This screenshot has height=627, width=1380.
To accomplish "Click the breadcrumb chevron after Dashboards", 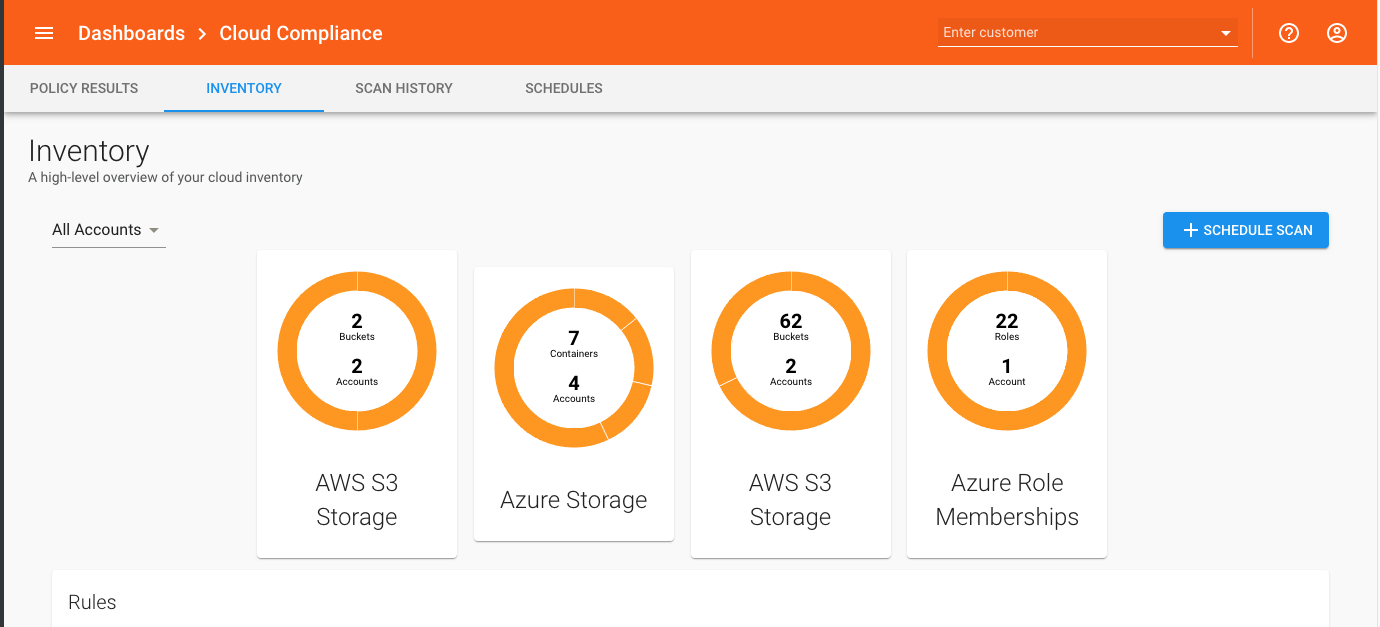I will pos(202,33).
